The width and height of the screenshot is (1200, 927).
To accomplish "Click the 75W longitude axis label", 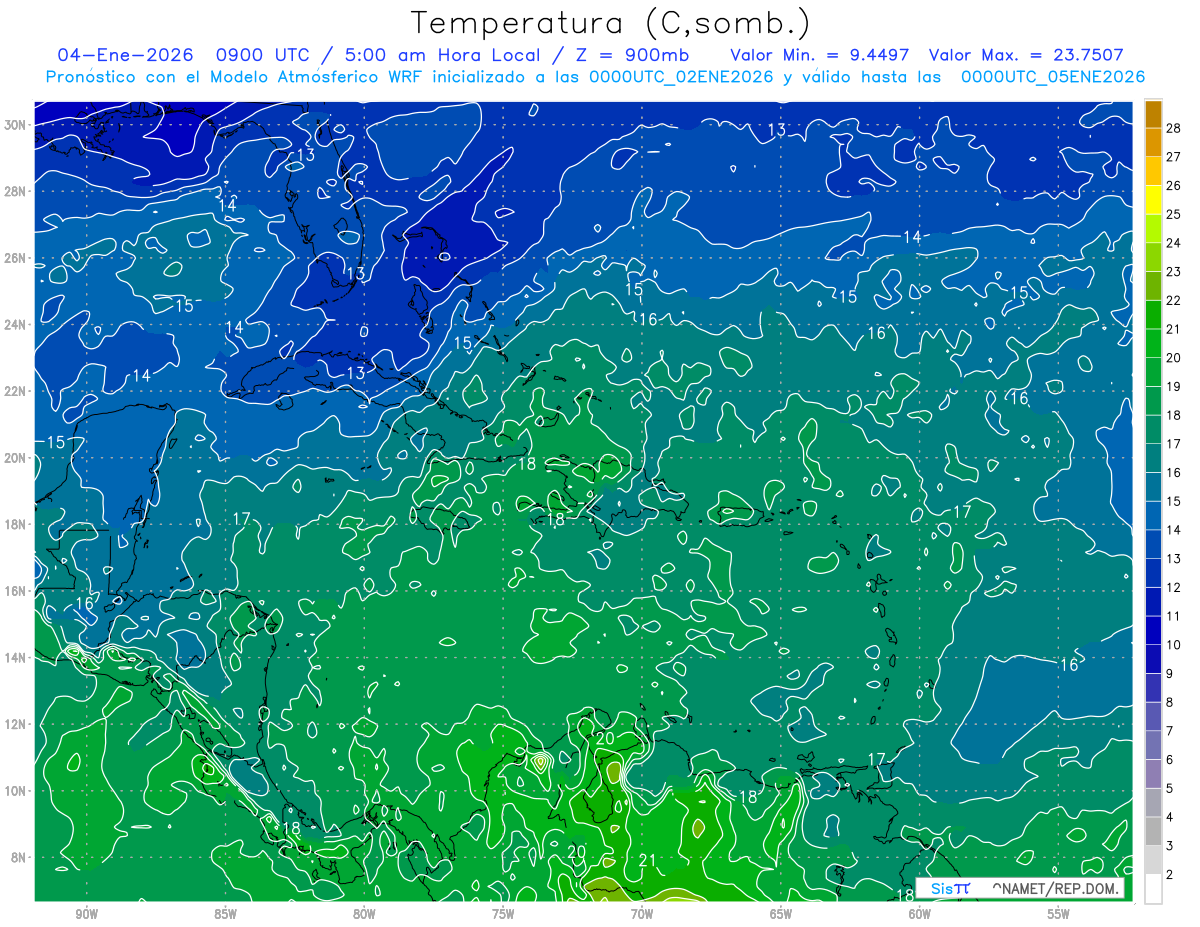I will pyautogui.click(x=503, y=914).
